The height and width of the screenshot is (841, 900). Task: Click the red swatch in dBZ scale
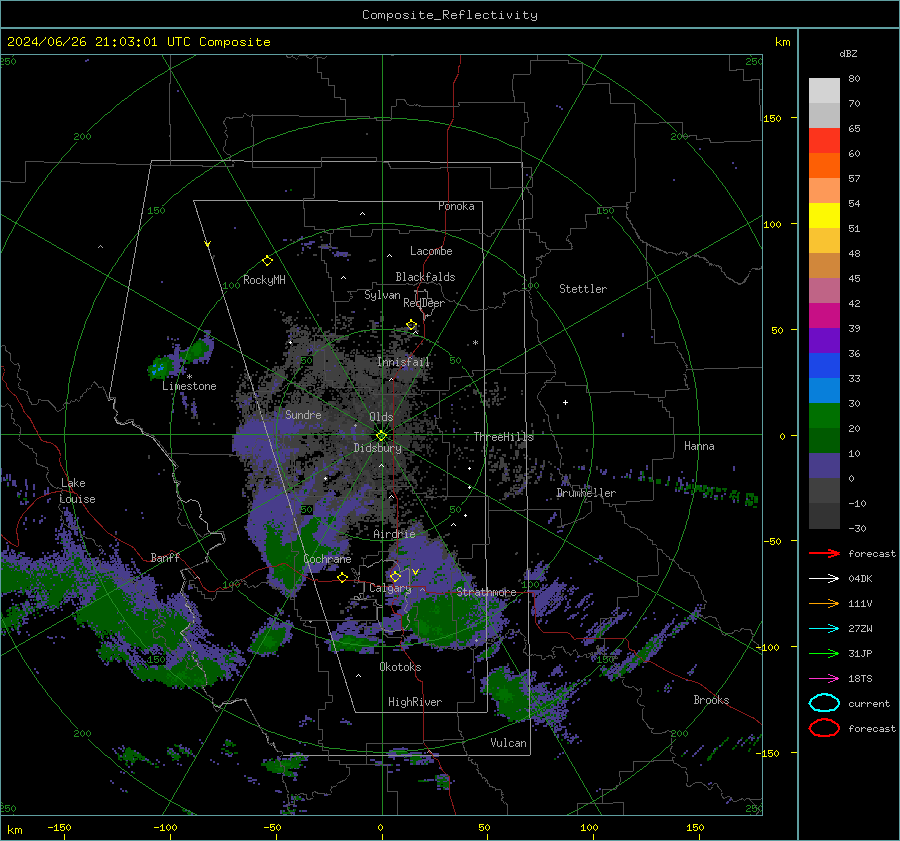coord(824,141)
